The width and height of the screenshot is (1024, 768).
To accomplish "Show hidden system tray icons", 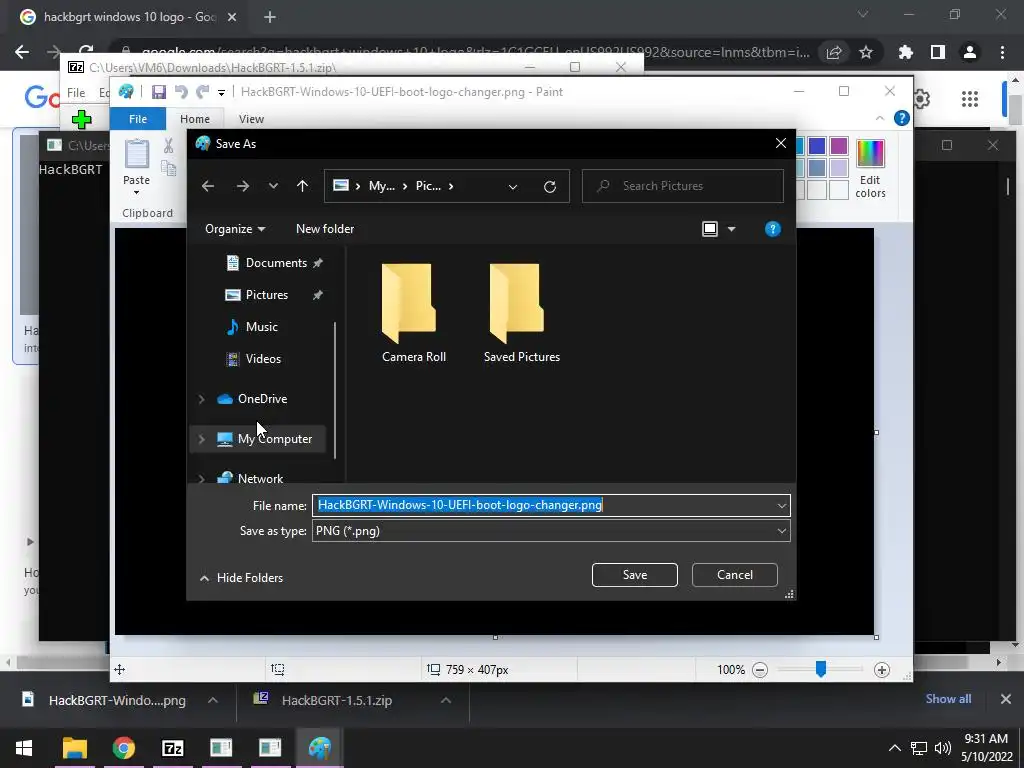I will [894, 748].
